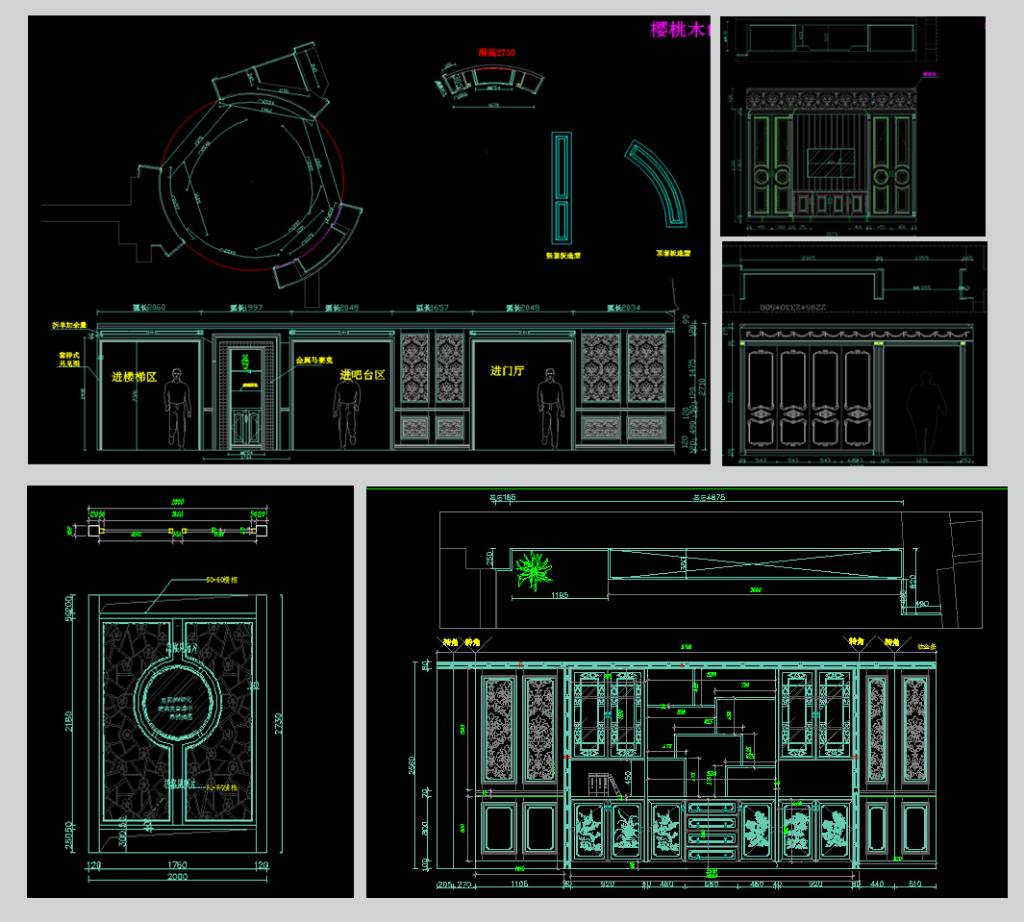
Task: Click the 2060 arc-length dimension over the long elevation
Action: 149,308
